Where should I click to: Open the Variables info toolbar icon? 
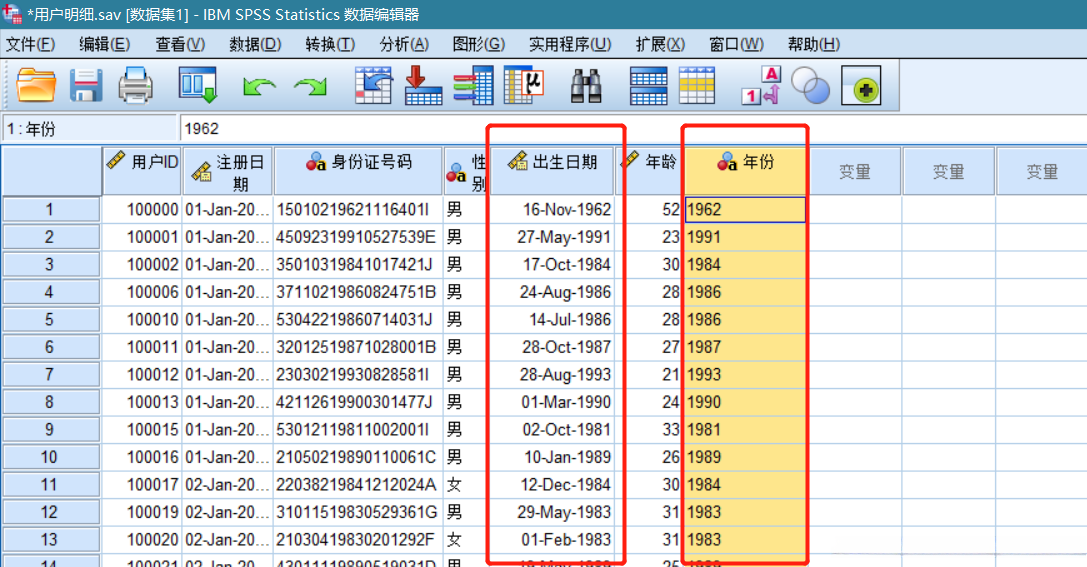pos(473,85)
